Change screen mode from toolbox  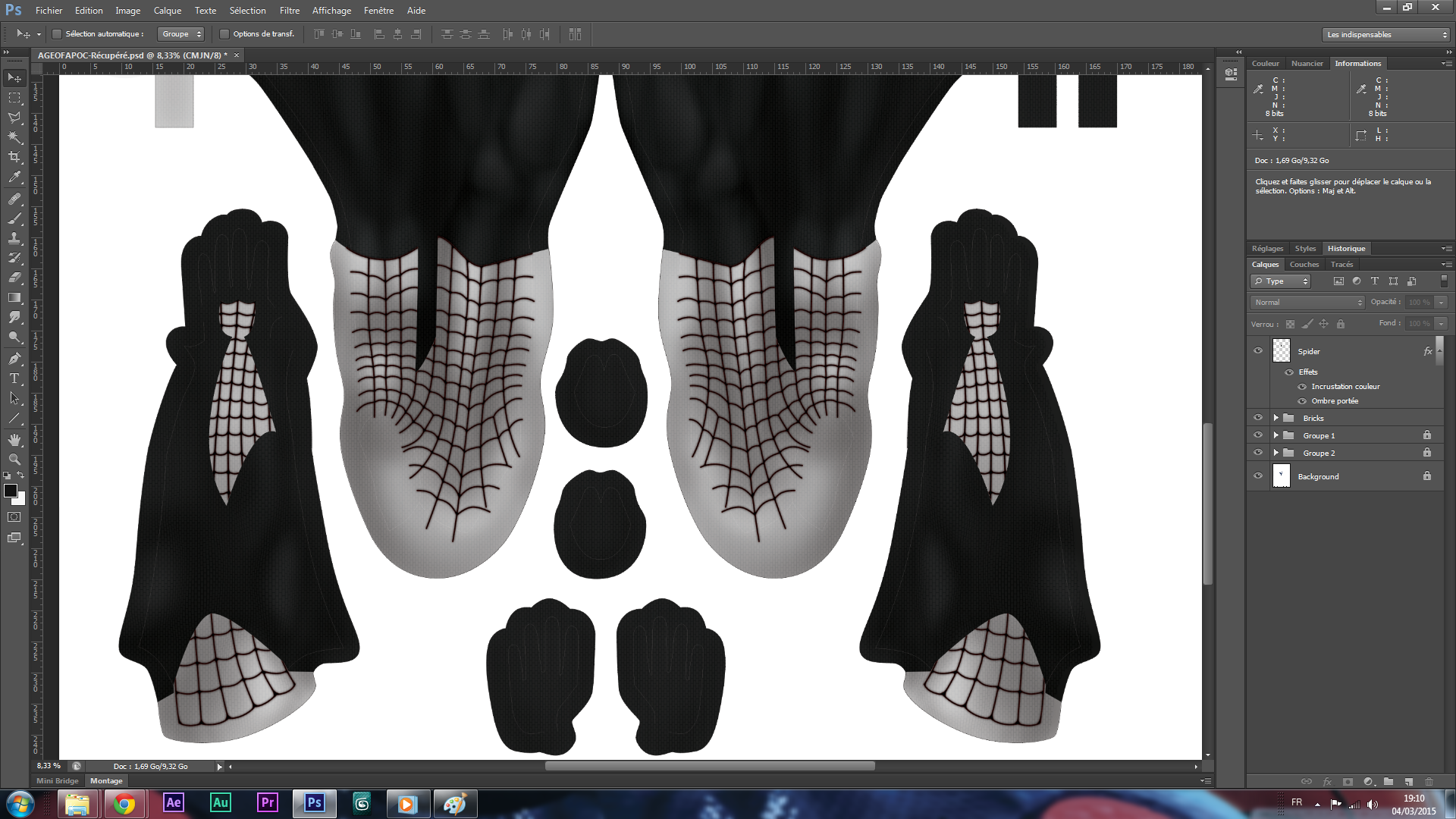click(14, 538)
